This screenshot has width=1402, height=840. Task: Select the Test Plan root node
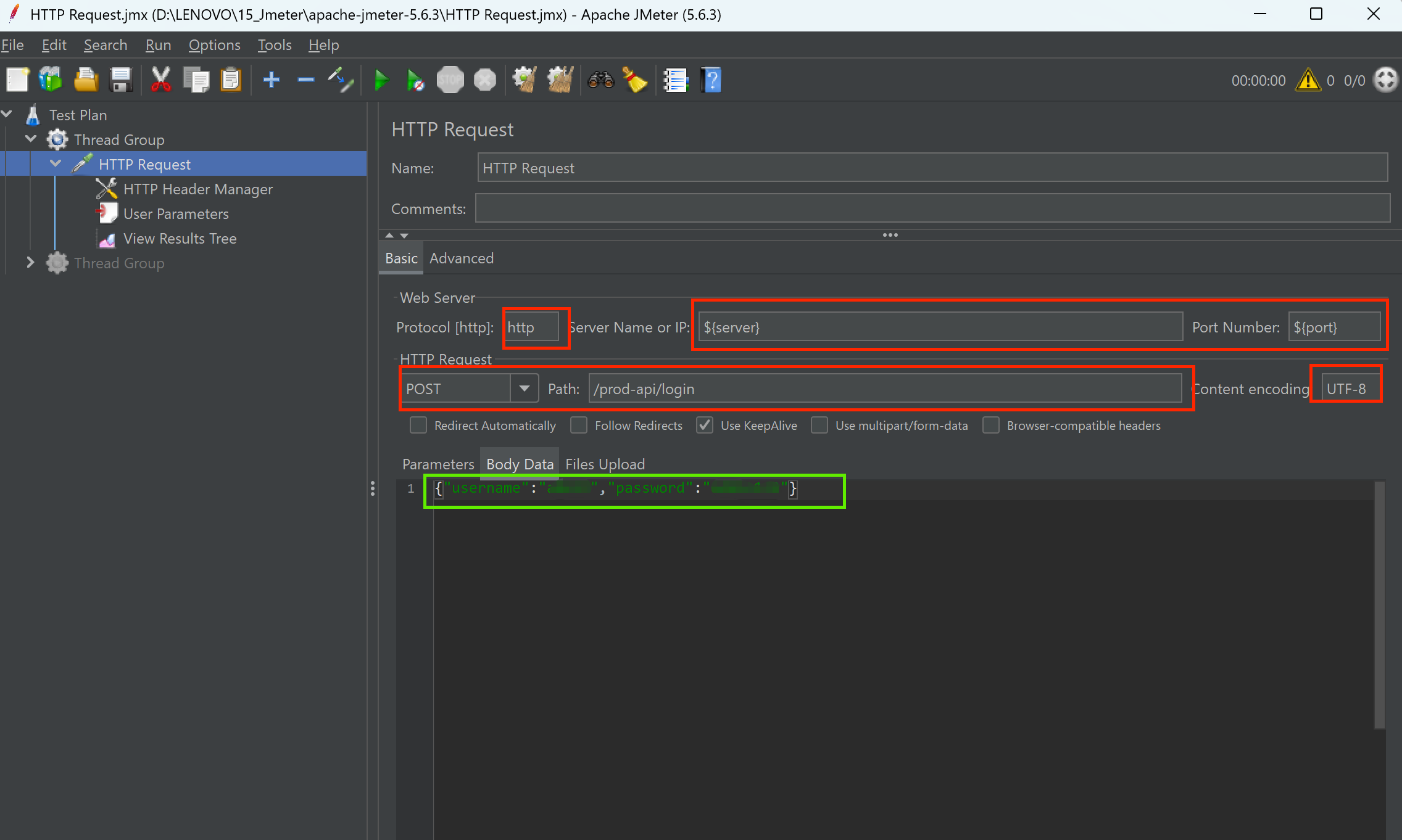coord(78,115)
